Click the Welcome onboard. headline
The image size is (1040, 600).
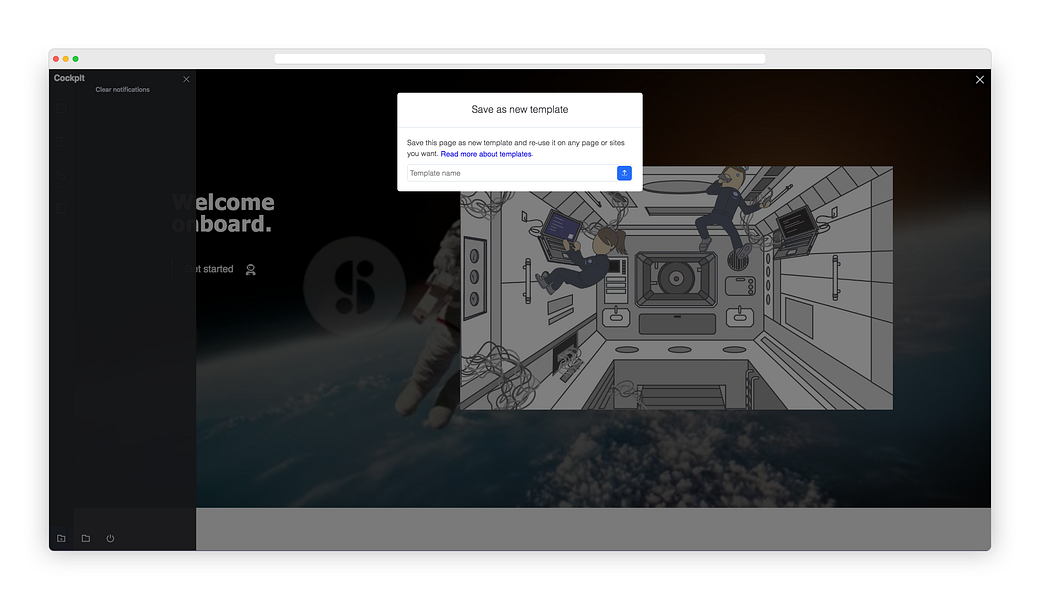(223, 213)
